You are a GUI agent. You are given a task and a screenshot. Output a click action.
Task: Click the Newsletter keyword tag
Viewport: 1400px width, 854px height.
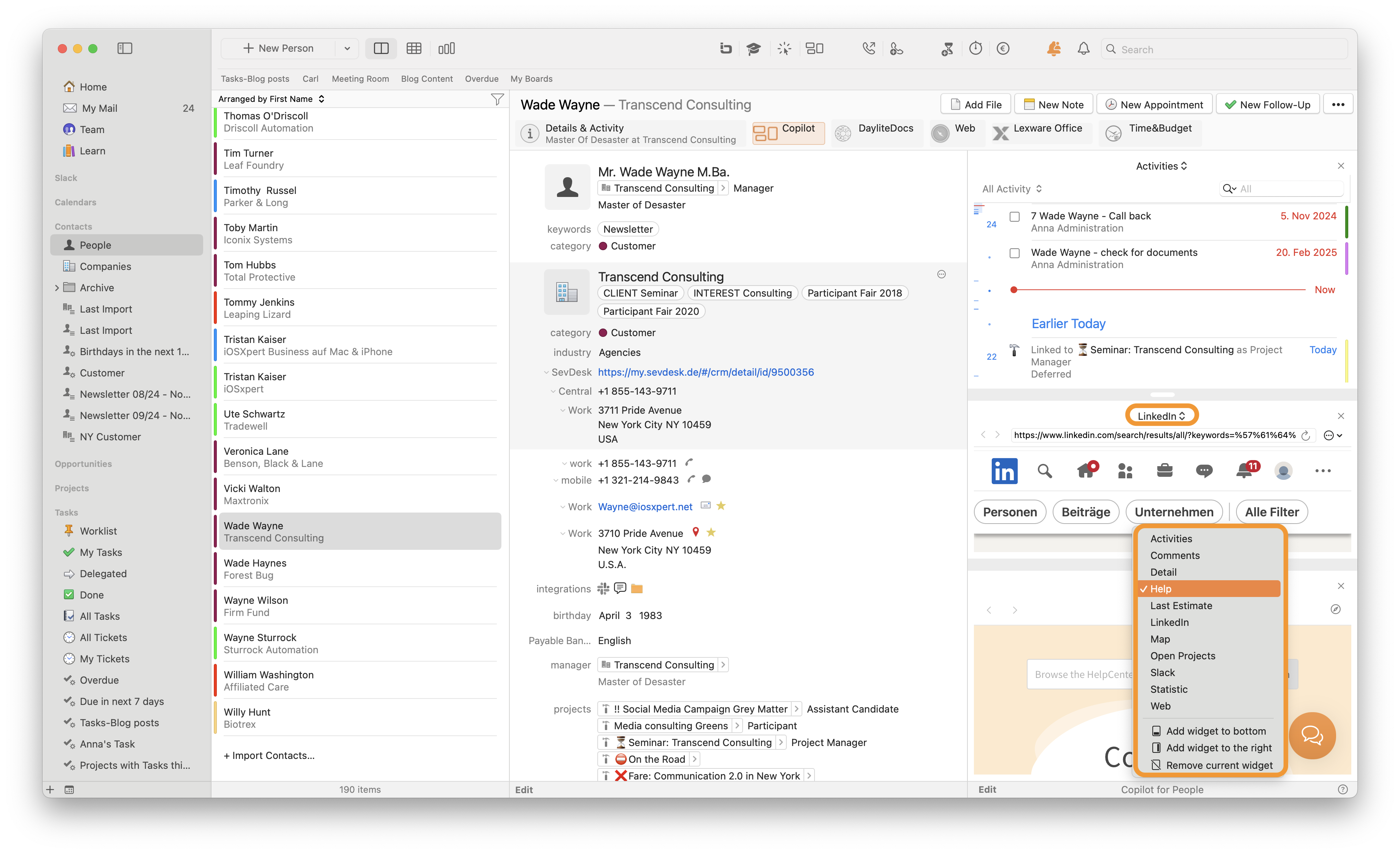coord(628,229)
